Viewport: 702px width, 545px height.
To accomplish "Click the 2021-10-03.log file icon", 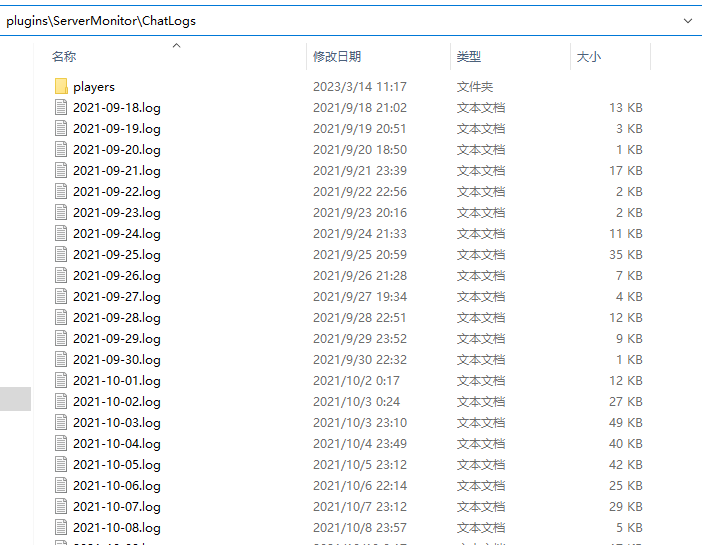I will click(x=61, y=423).
